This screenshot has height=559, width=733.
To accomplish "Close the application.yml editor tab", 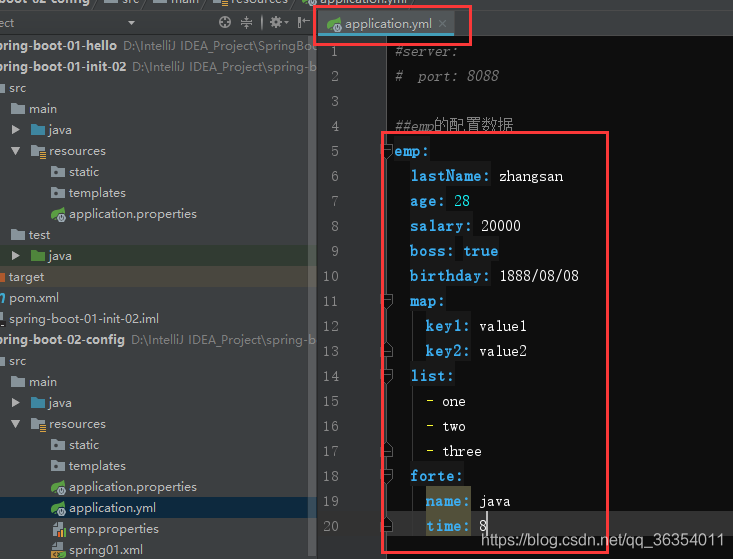I will [442, 23].
